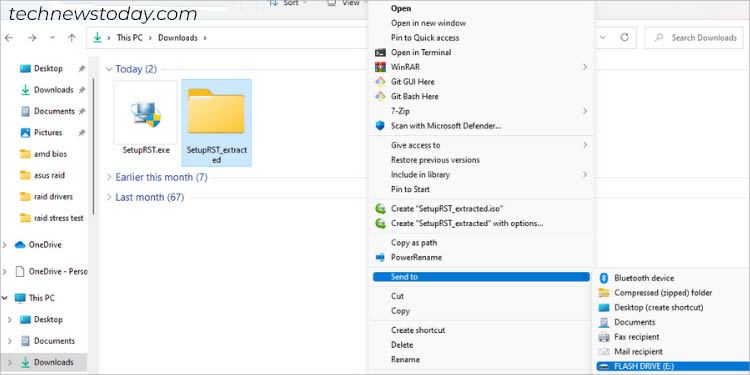Expand the Earlier this month (7) group

pyautogui.click(x=109, y=177)
